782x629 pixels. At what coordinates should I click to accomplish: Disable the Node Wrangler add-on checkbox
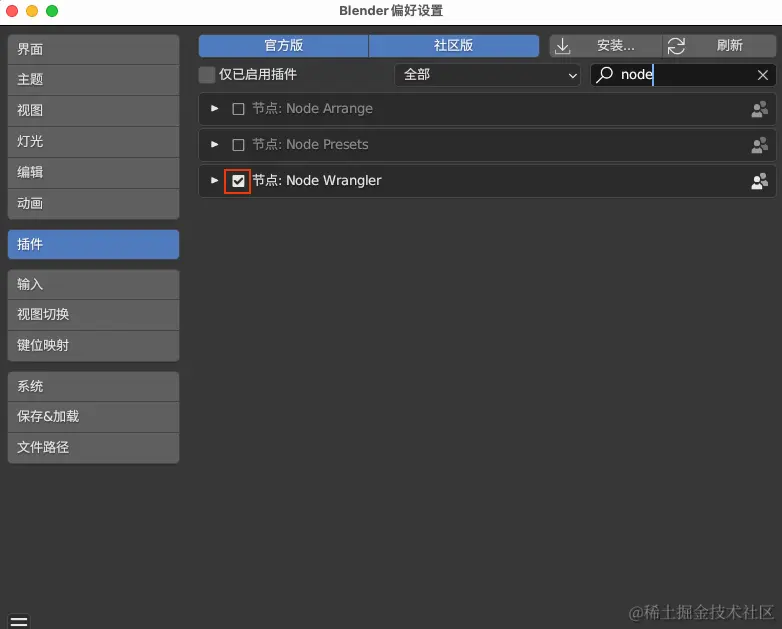(x=238, y=181)
